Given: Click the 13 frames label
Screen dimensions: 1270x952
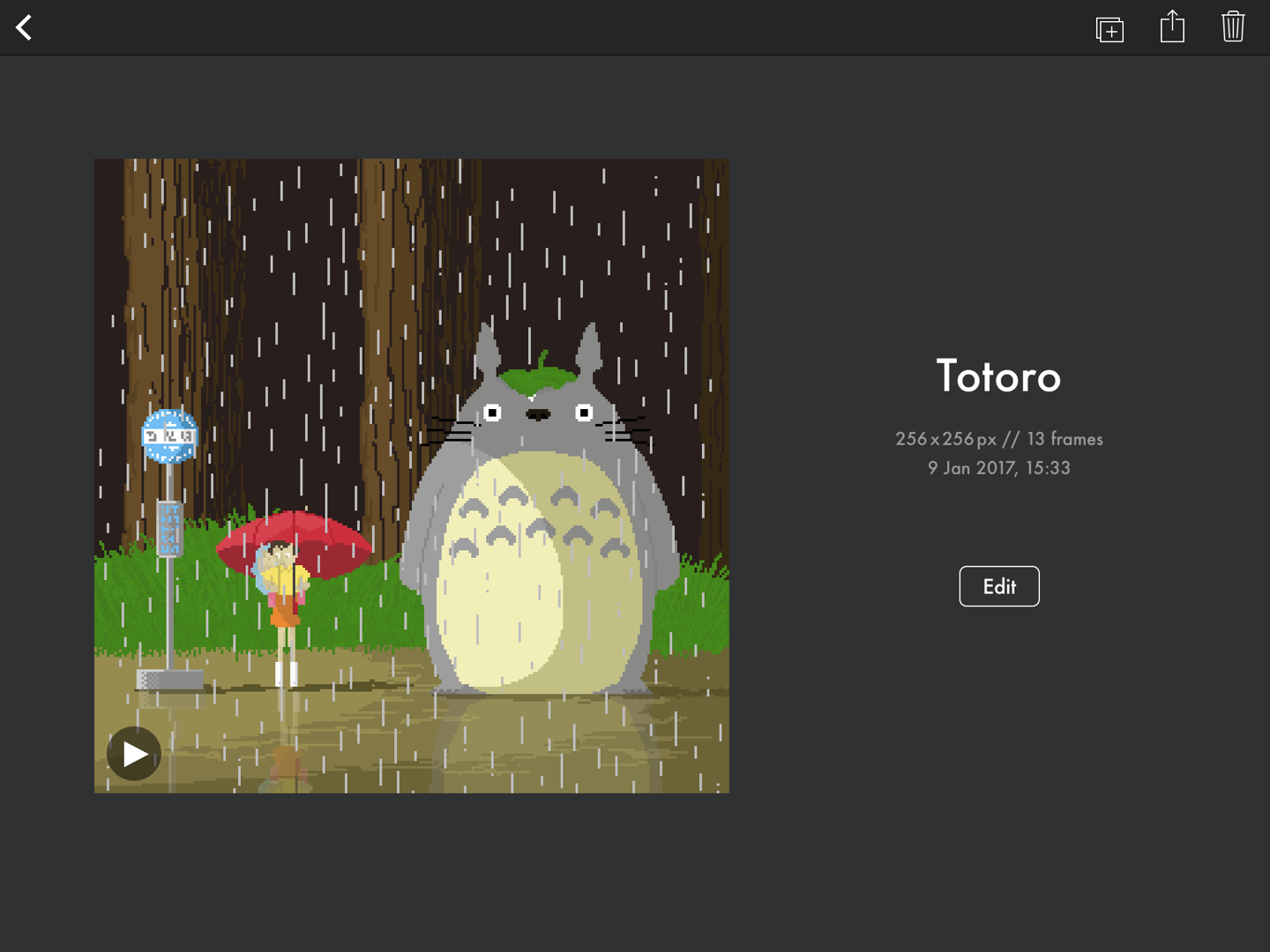Looking at the screenshot, I should [1065, 439].
